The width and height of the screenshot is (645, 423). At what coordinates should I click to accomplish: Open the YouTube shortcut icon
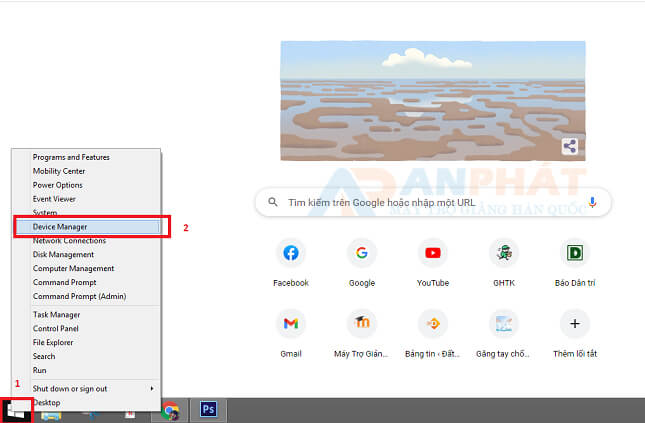click(x=433, y=253)
